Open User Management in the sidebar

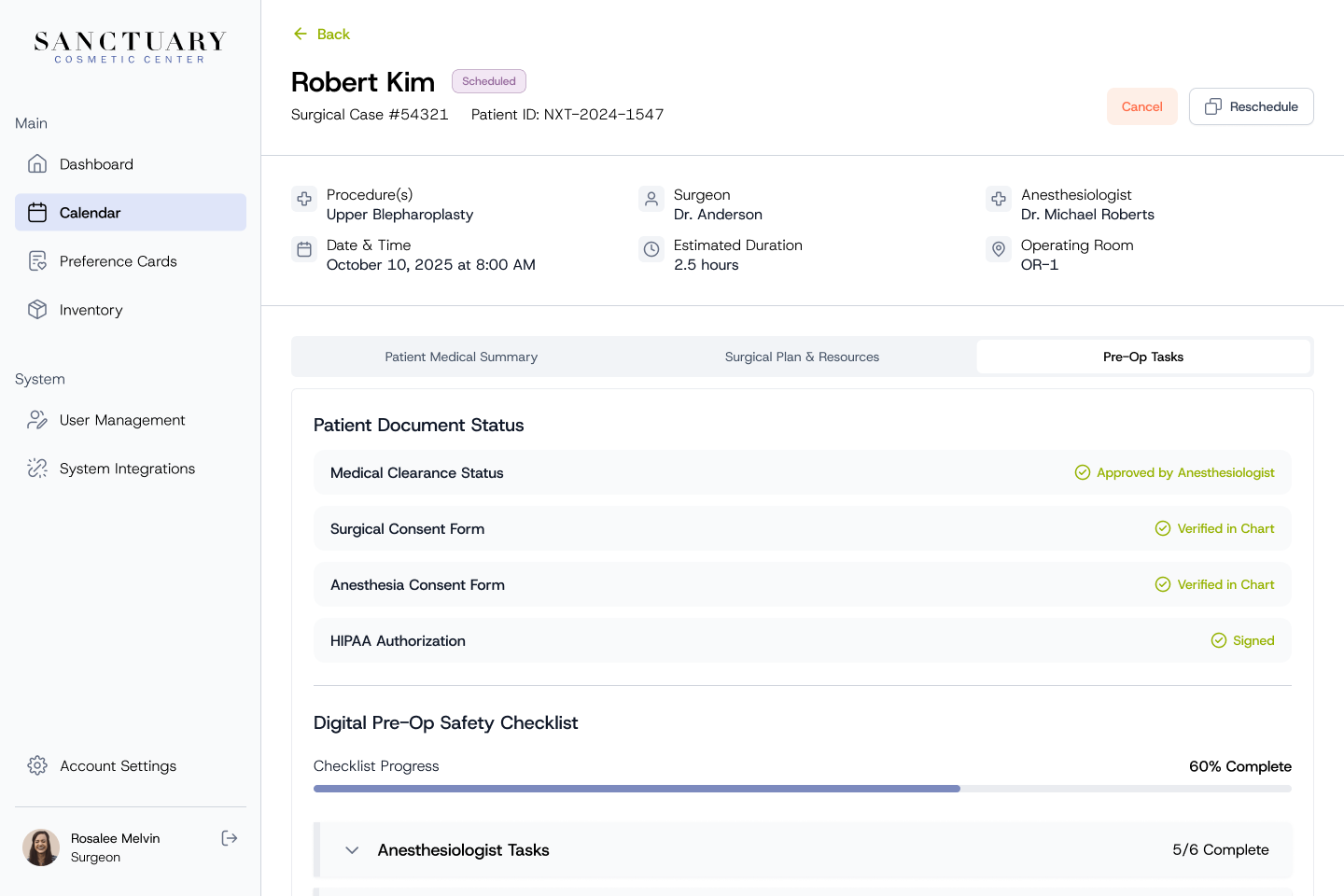(131, 420)
